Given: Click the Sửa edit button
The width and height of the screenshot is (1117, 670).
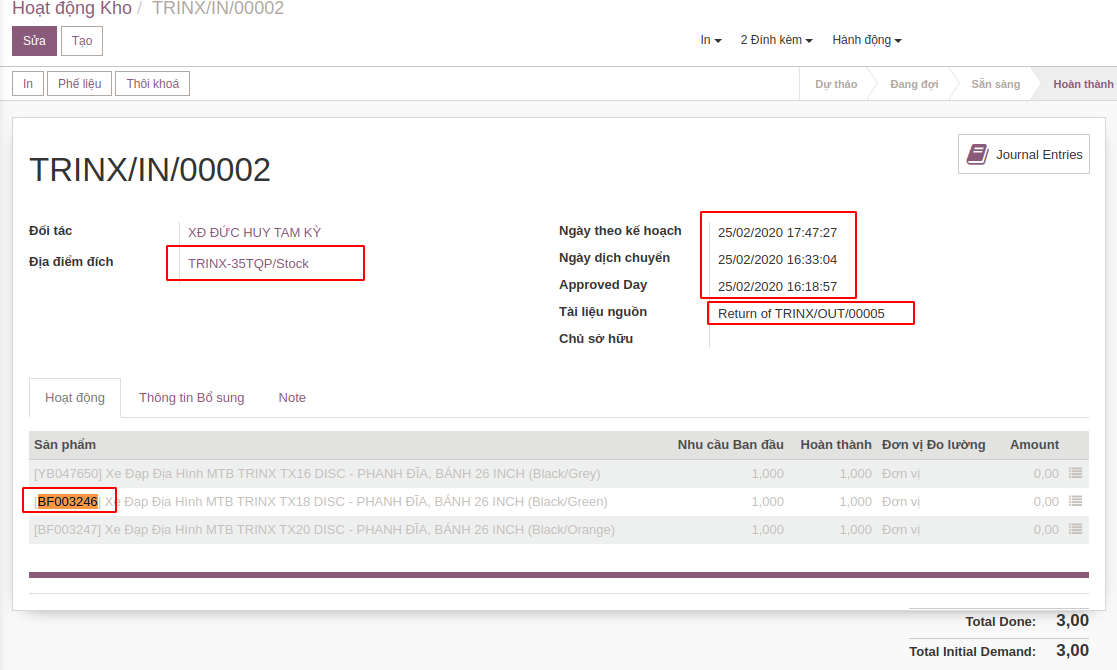Looking at the screenshot, I should tap(34, 41).
